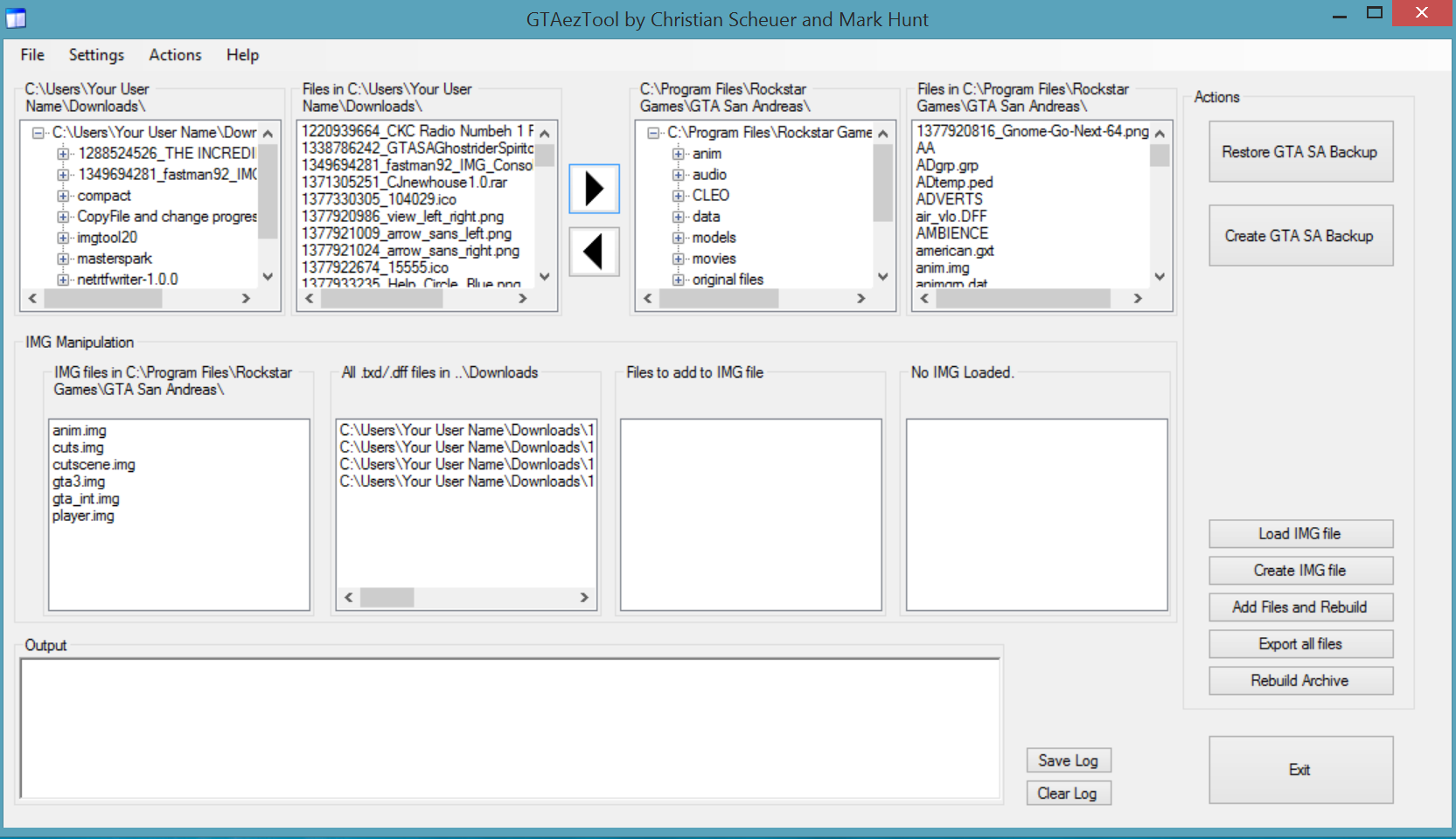This screenshot has height=839, width=1456.
Task: Open the Actions menu
Action: [175, 55]
